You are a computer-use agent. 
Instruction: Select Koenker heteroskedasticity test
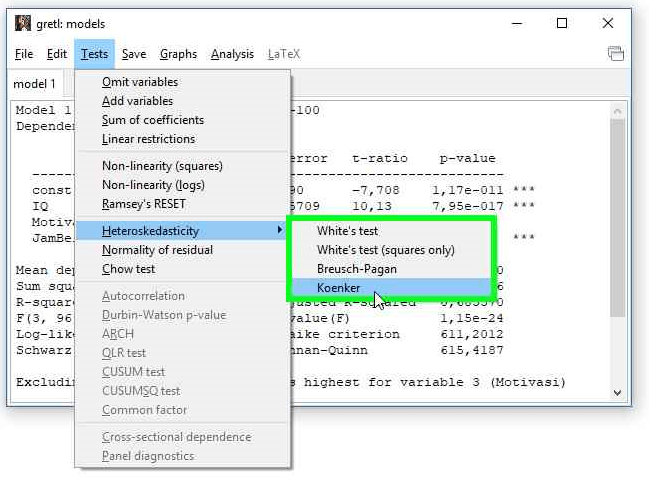point(339,288)
